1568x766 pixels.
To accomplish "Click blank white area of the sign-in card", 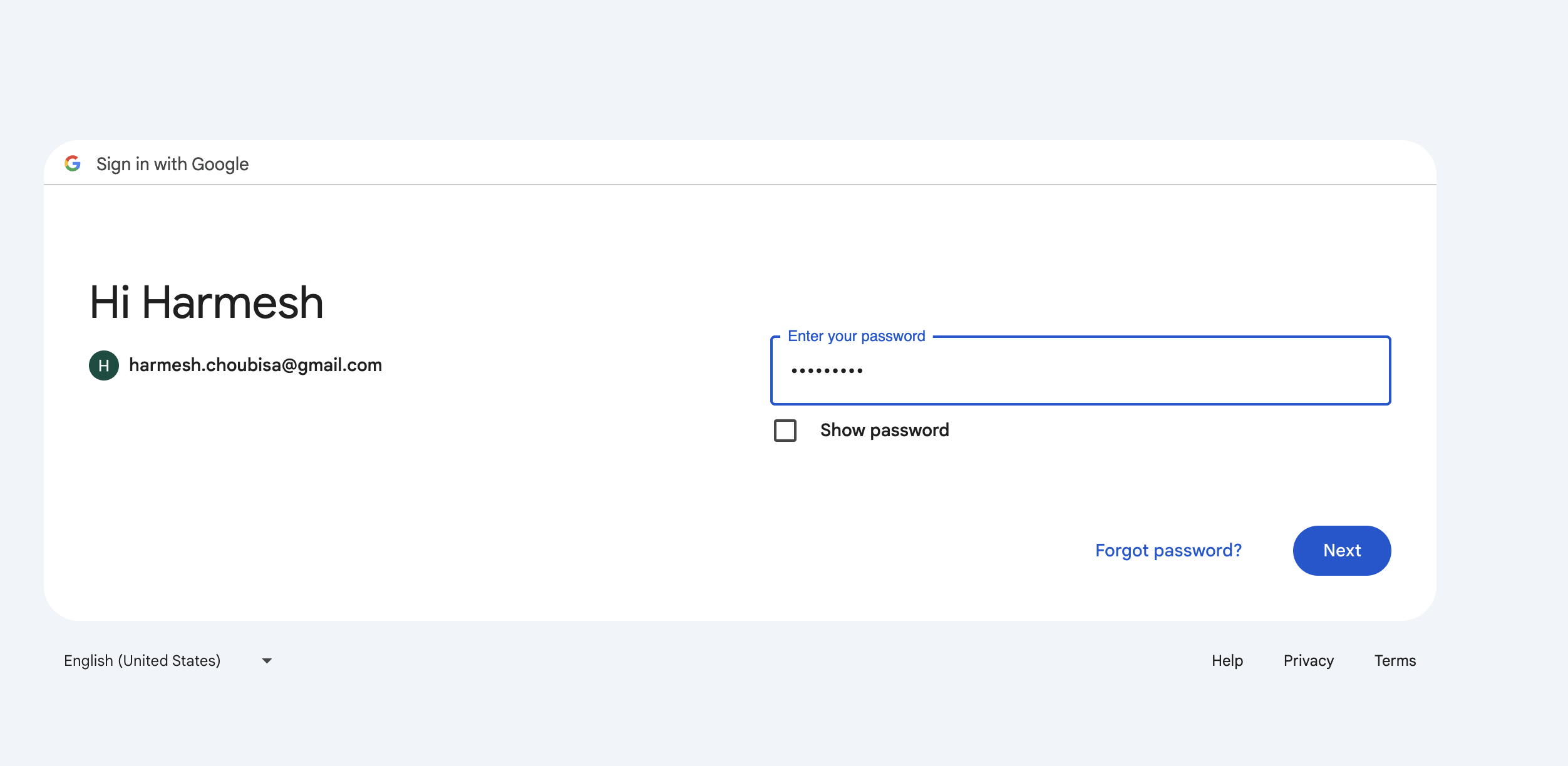I will point(438,501).
